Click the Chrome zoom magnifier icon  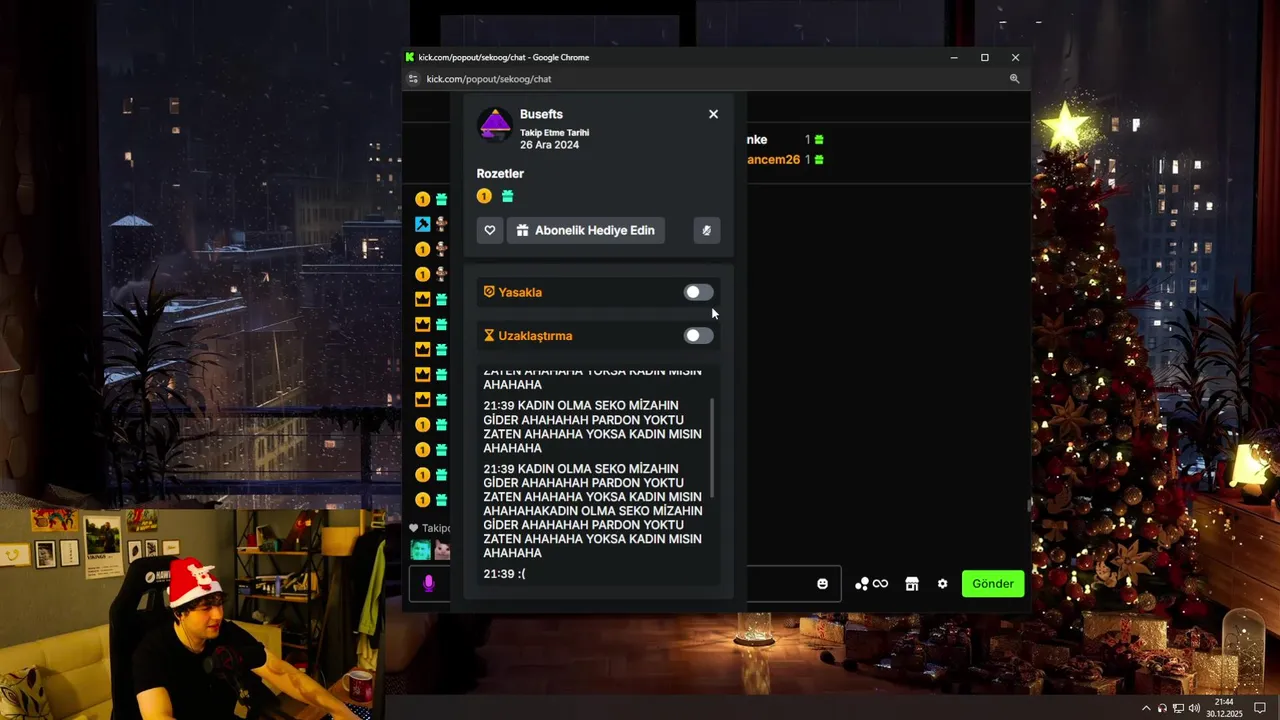1014,79
